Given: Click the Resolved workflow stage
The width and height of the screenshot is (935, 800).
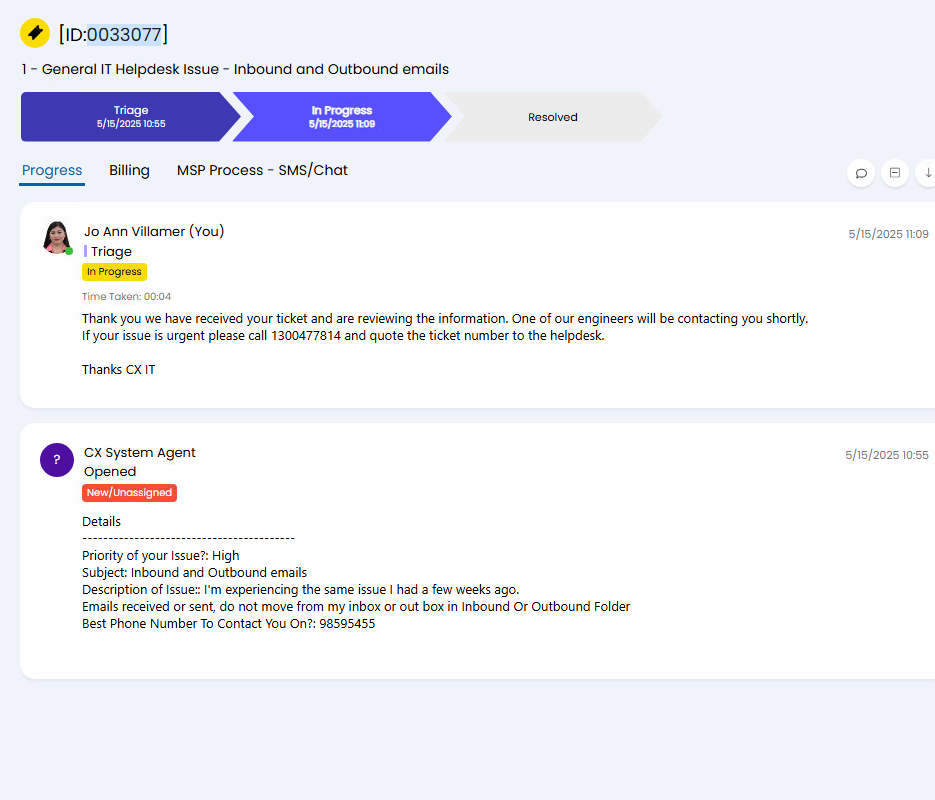Looking at the screenshot, I should 553,117.
